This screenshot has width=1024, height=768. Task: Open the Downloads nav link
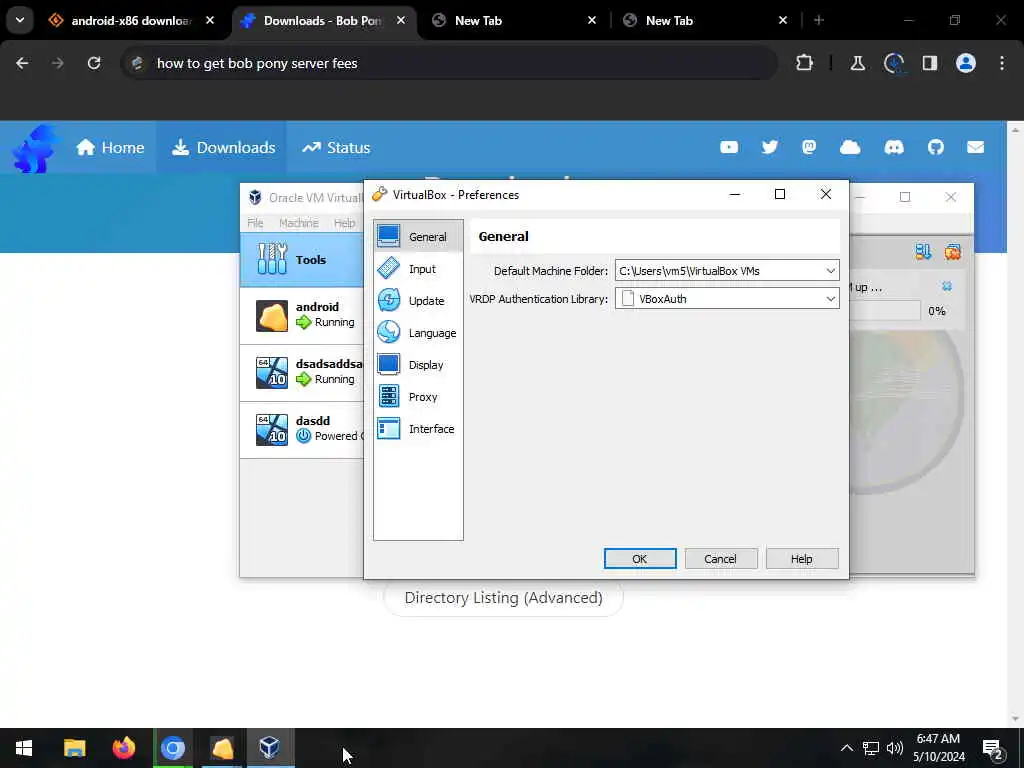point(223,148)
